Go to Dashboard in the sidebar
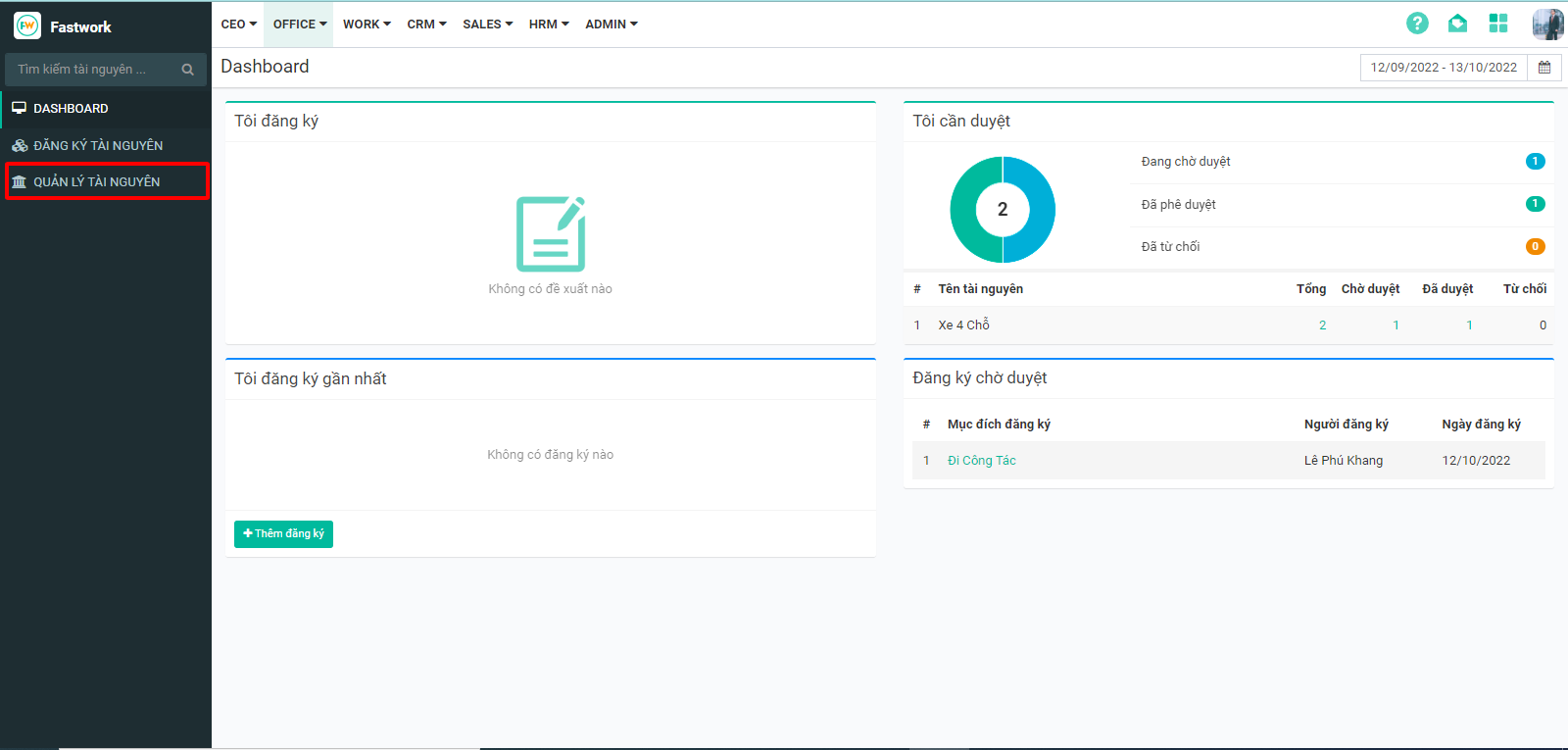The height and width of the screenshot is (750, 1568). coord(71,109)
